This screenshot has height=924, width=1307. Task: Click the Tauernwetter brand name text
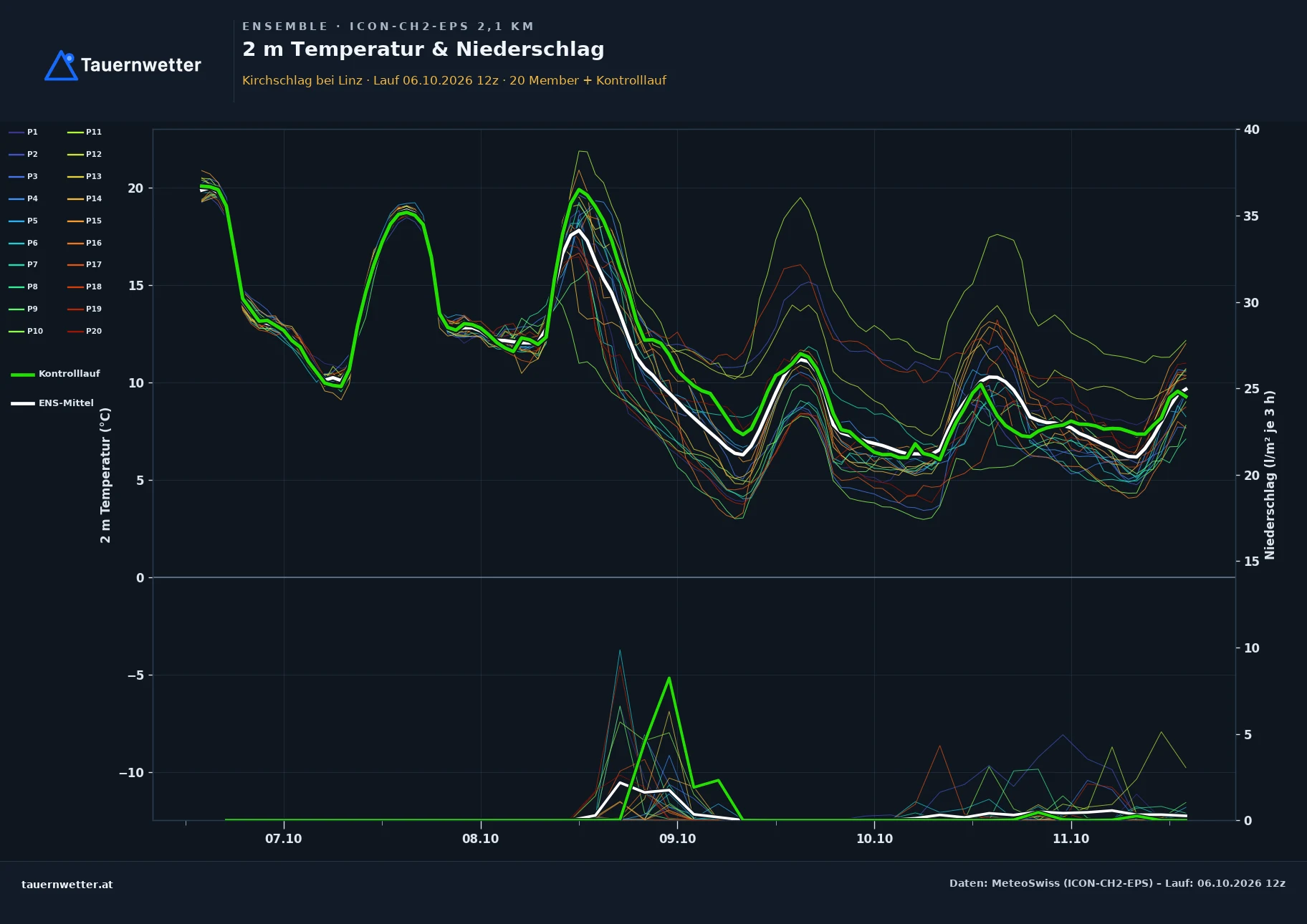click(x=141, y=65)
